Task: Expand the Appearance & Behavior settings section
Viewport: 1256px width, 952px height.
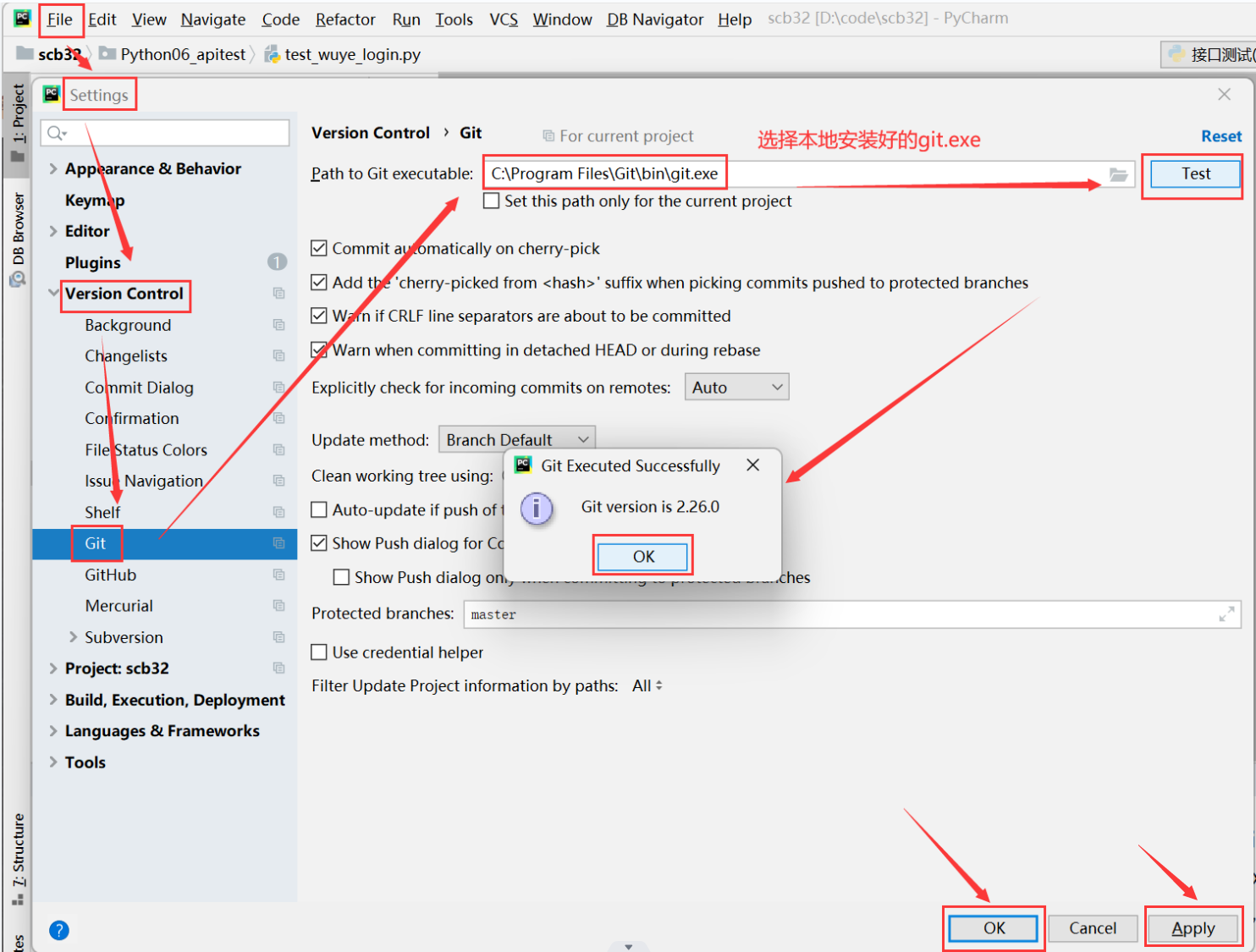Action: [53, 168]
